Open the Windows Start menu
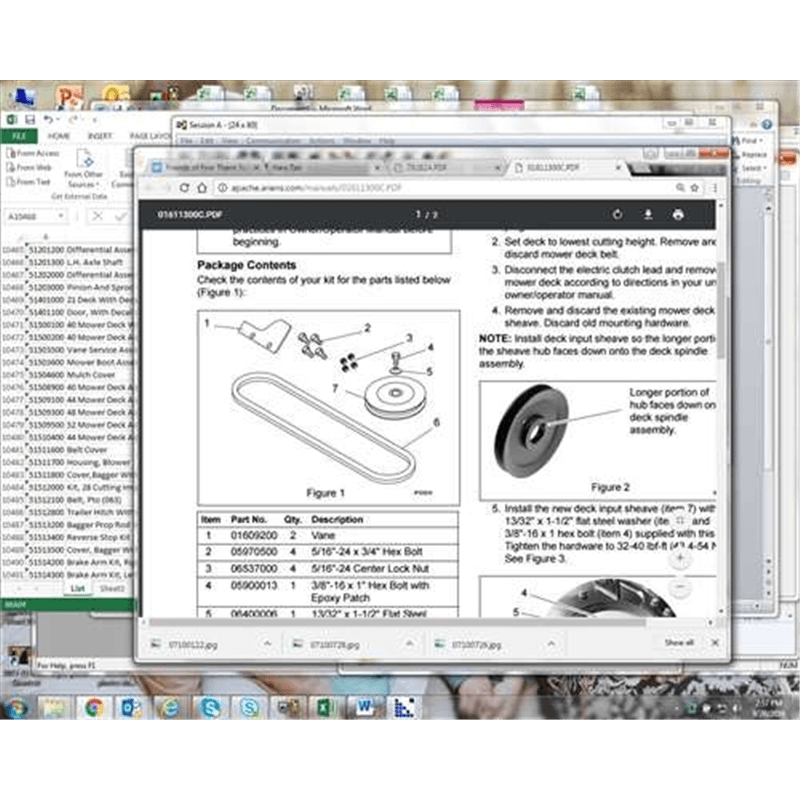 click(x=17, y=707)
